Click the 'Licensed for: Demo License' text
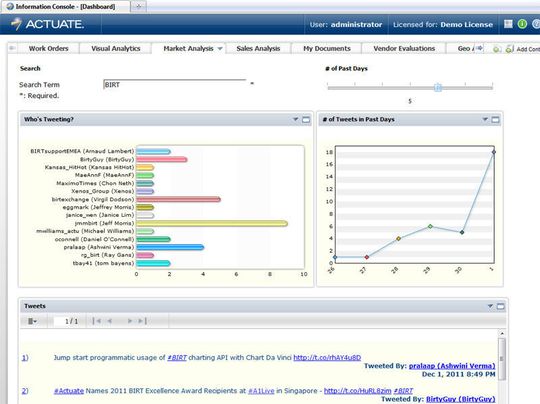 tap(443, 24)
